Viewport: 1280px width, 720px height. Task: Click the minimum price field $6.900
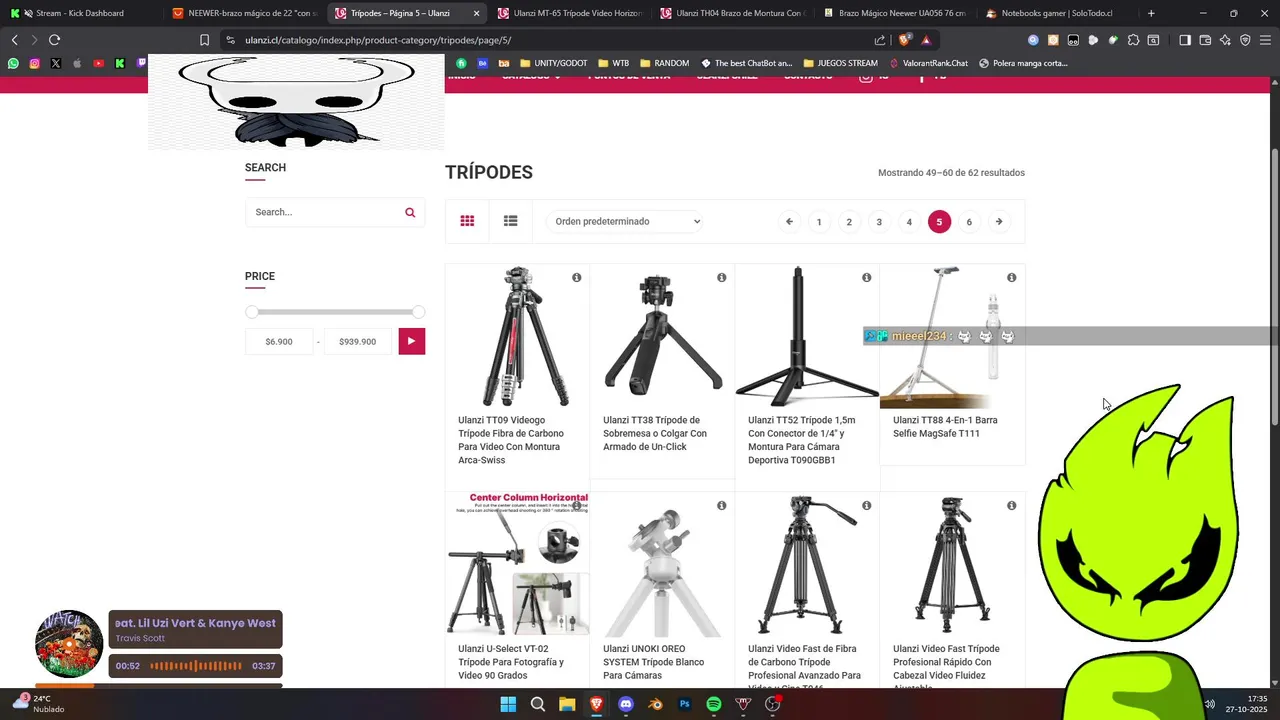tap(279, 341)
